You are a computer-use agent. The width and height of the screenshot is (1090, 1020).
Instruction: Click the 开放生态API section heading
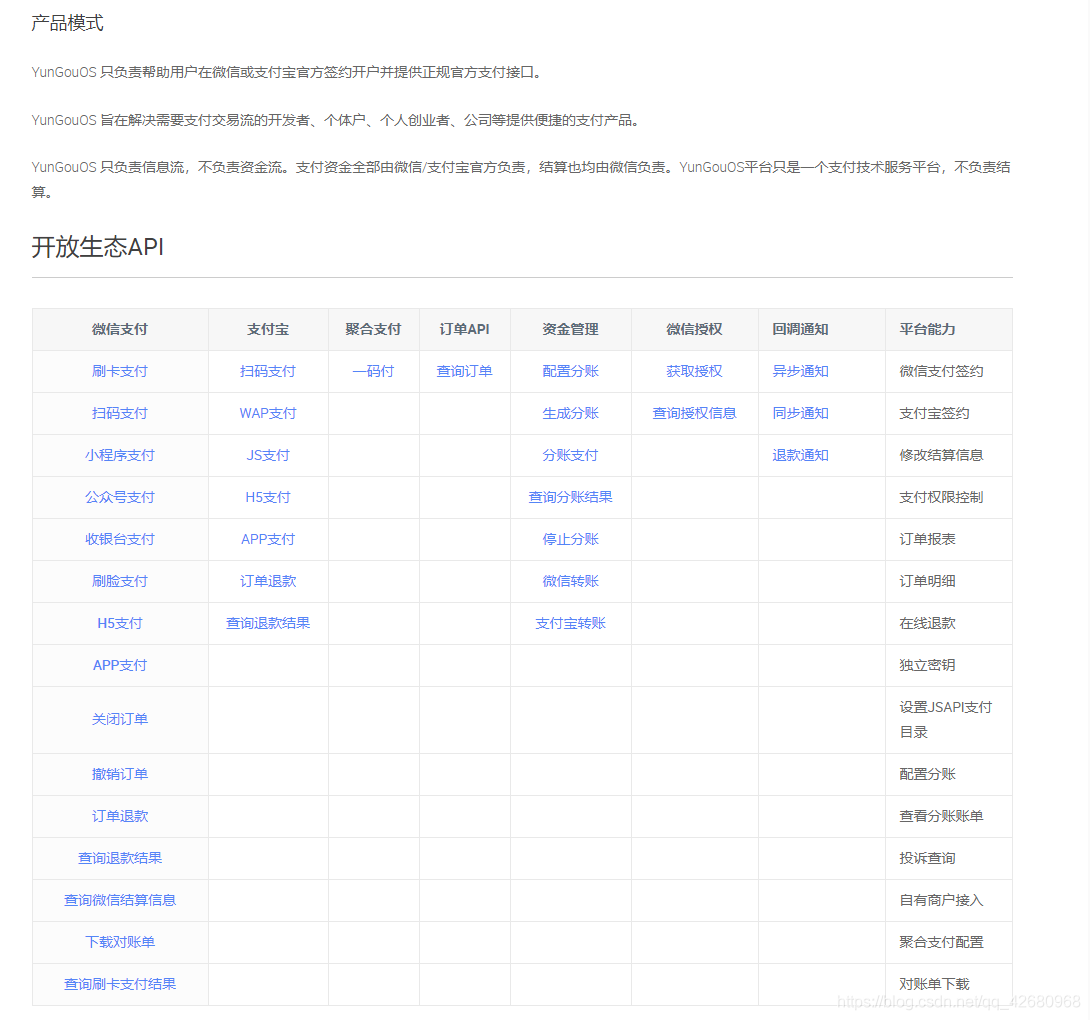[x=98, y=247]
